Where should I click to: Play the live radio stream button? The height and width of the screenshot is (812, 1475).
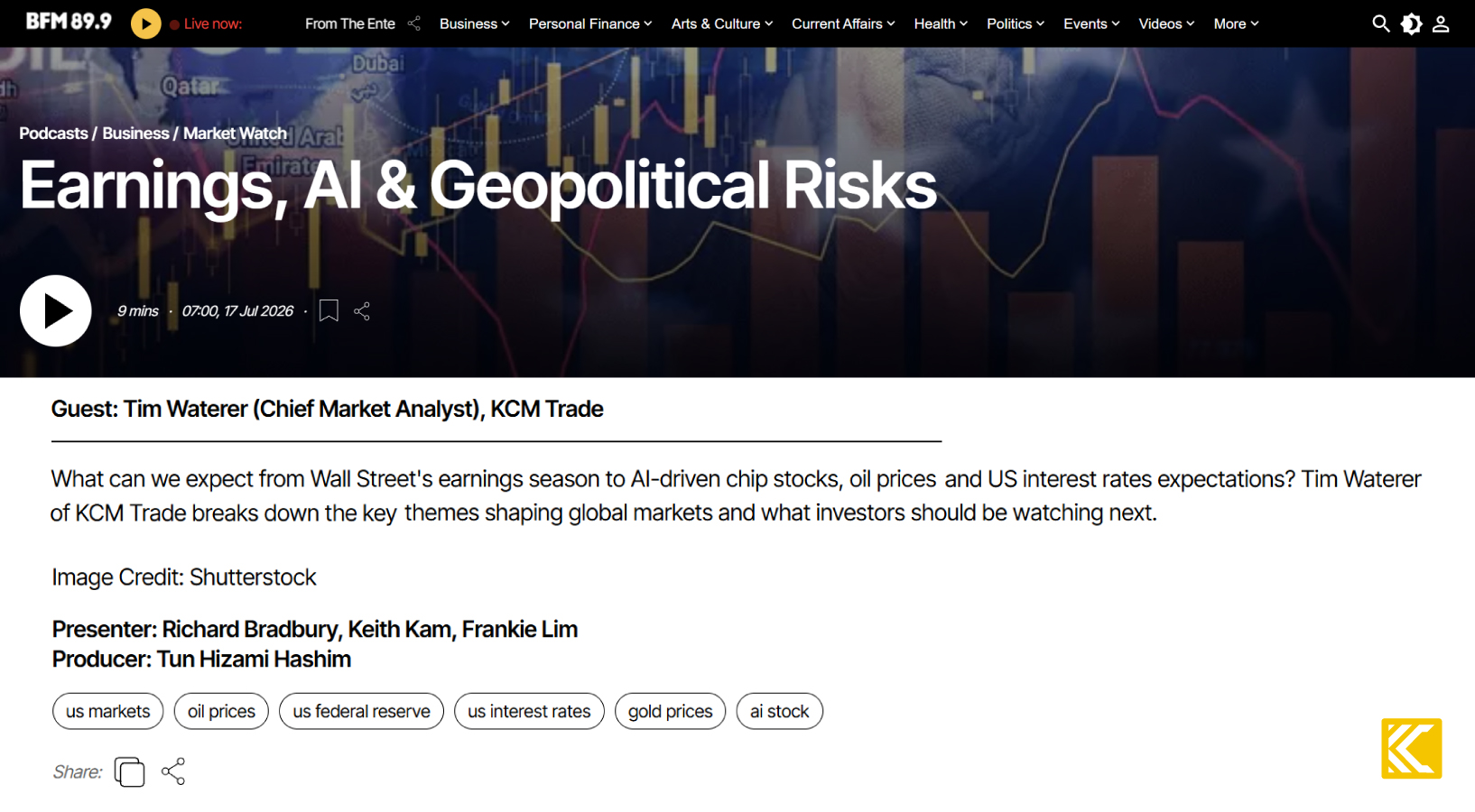tap(145, 23)
